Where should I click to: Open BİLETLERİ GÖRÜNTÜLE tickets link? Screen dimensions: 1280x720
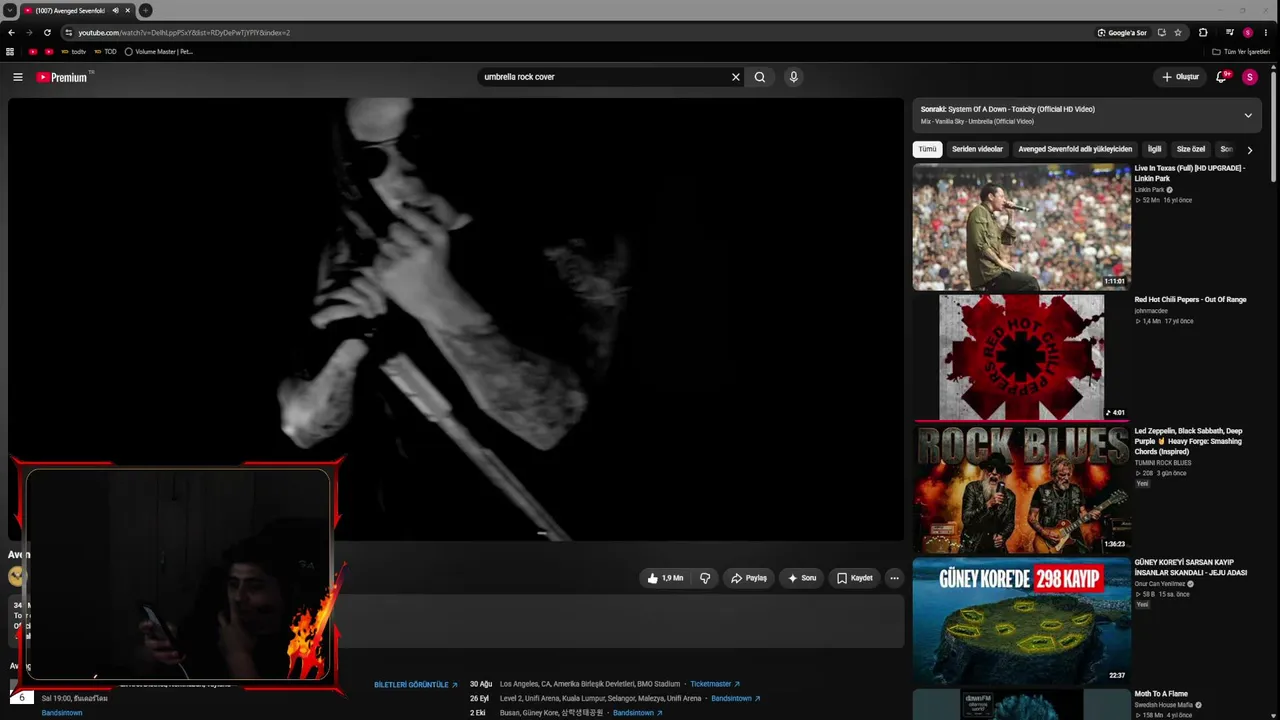coord(416,685)
